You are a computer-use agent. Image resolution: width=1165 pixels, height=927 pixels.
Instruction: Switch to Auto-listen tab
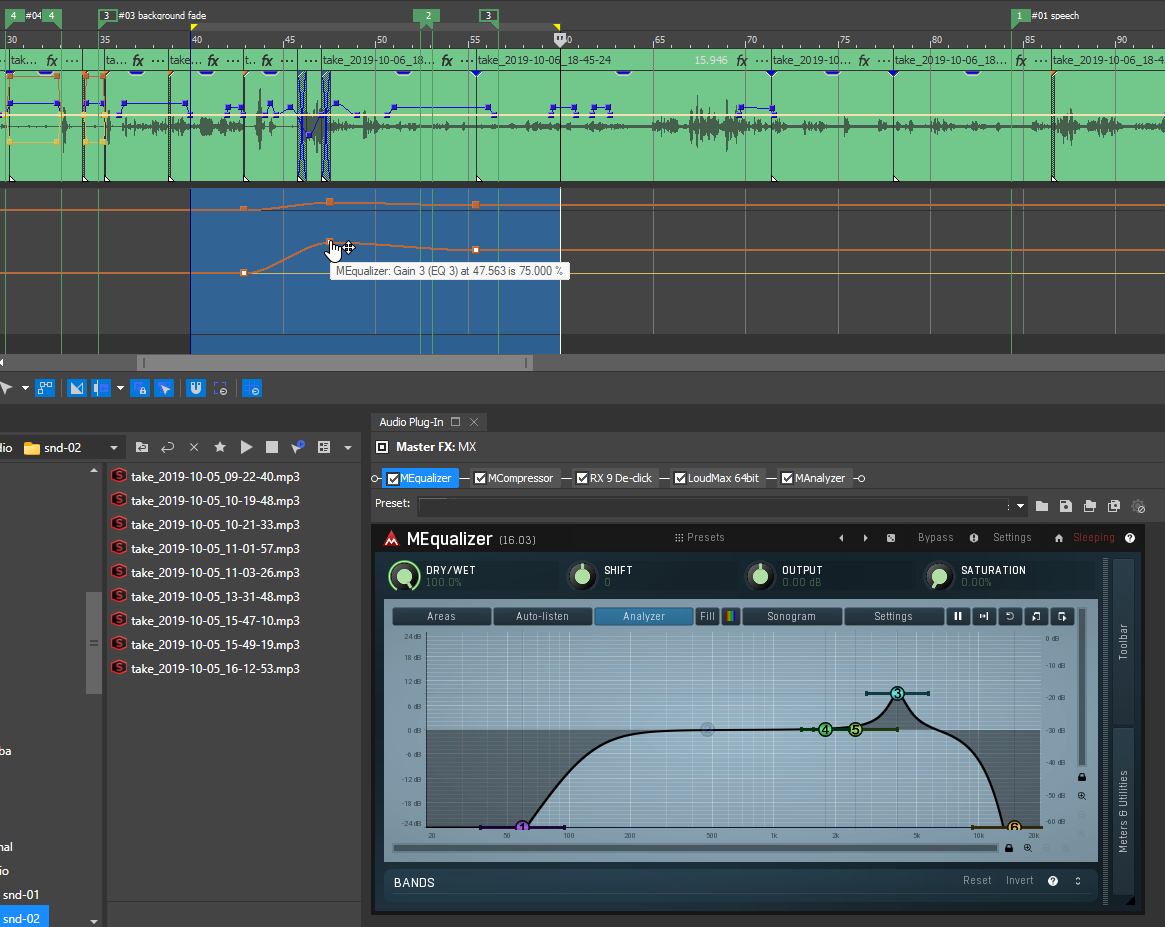click(542, 617)
